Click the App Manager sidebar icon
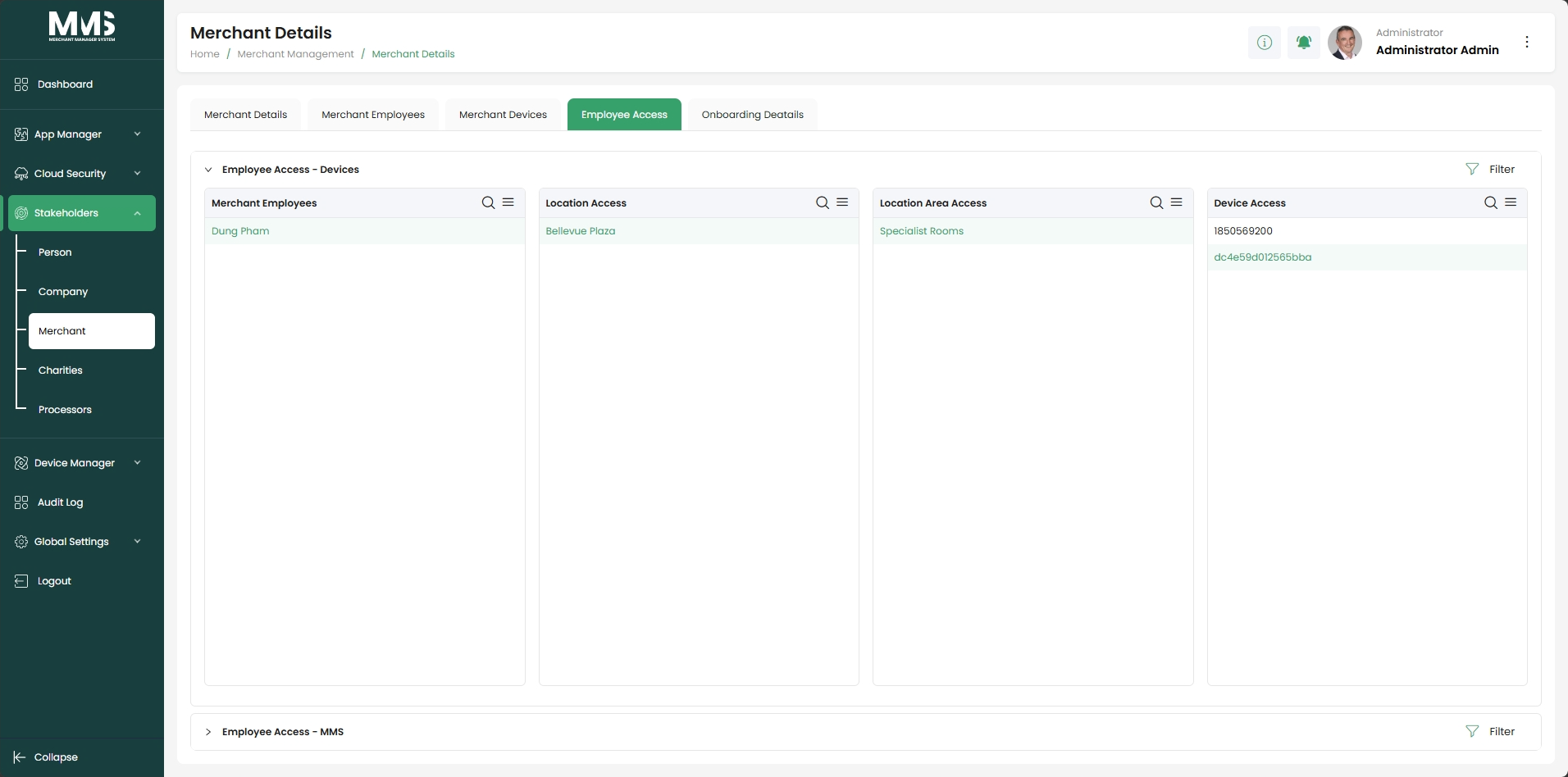1568x777 pixels. click(21, 134)
